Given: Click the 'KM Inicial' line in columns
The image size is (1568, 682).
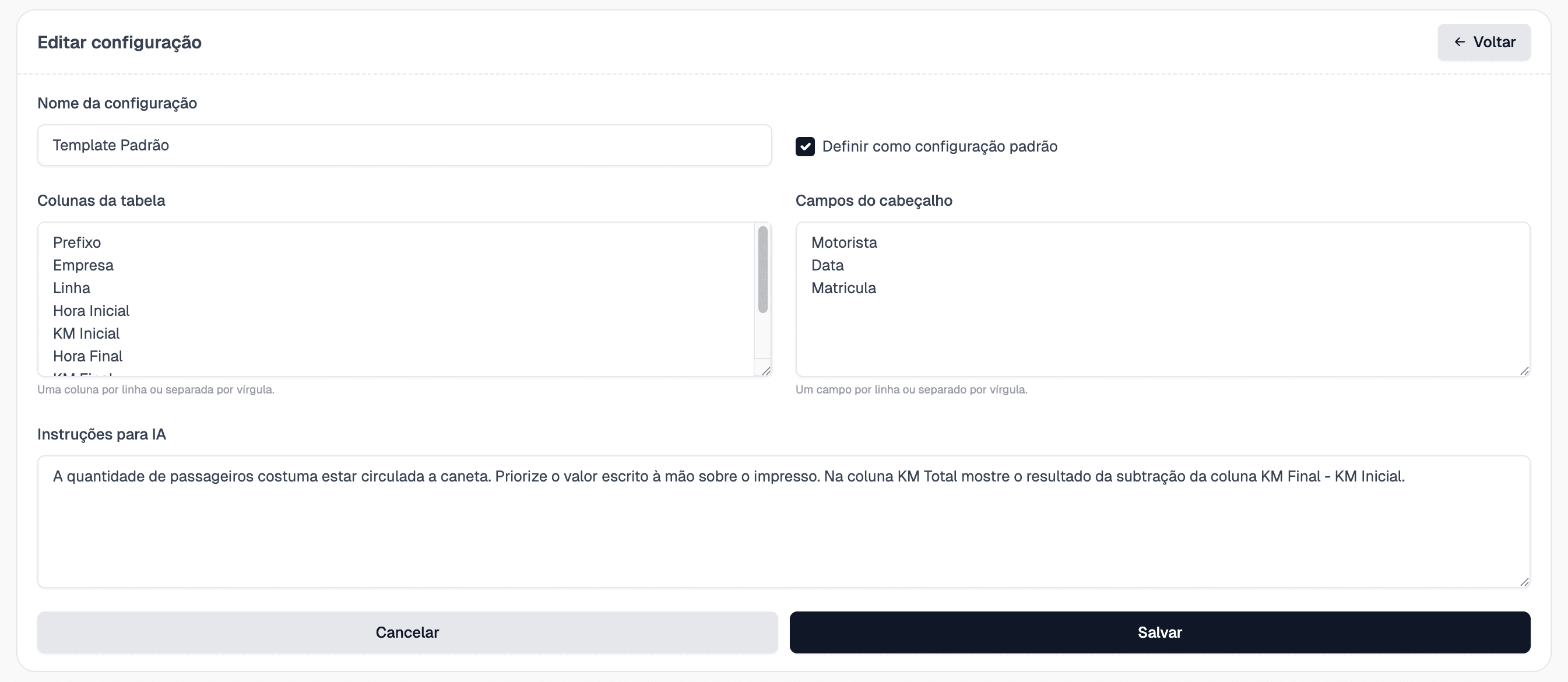Looking at the screenshot, I should coord(86,333).
